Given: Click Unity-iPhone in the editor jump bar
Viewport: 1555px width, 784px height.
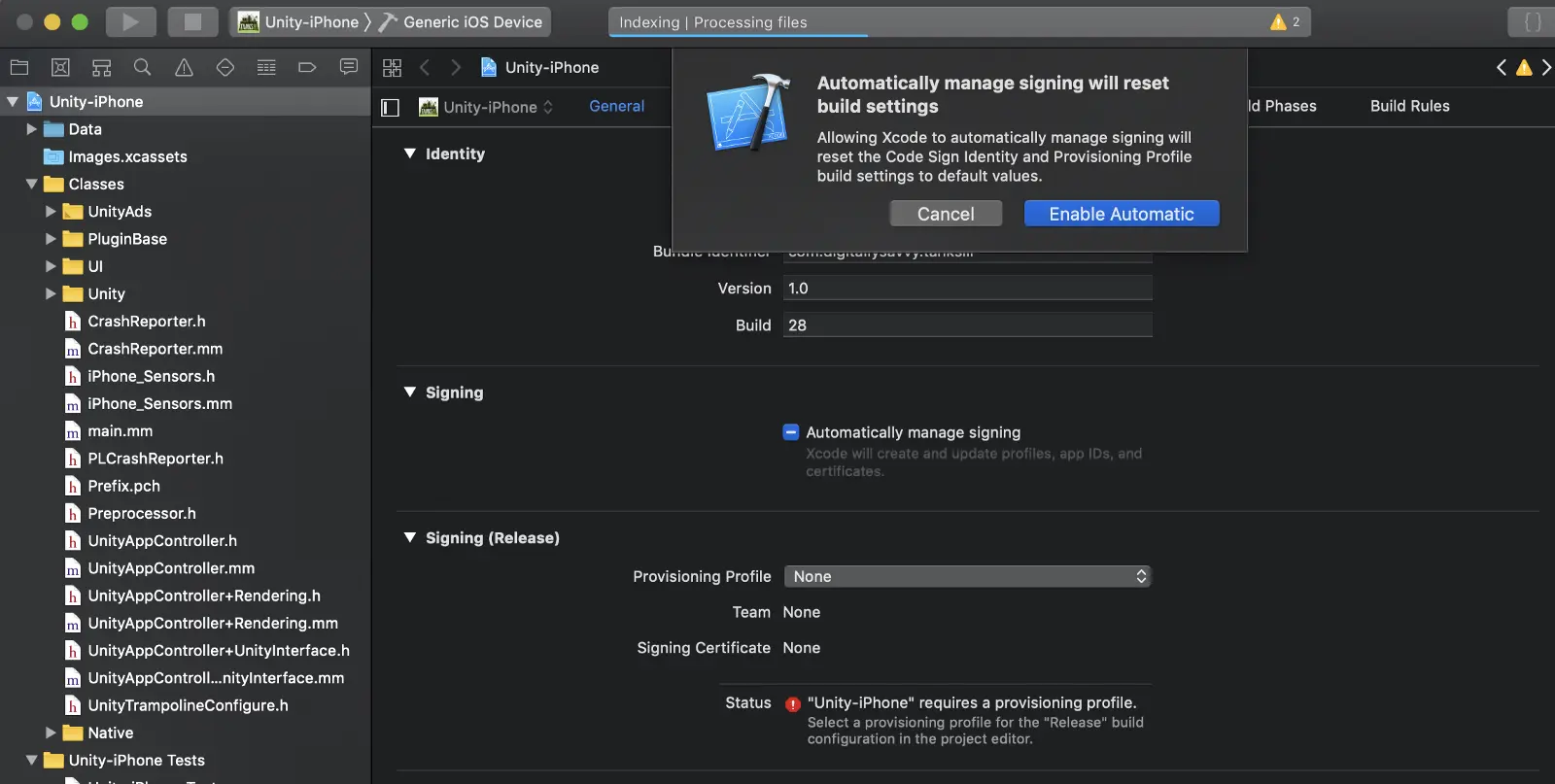Looking at the screenshot, I should pyautogui.click(x=552, y=67).
